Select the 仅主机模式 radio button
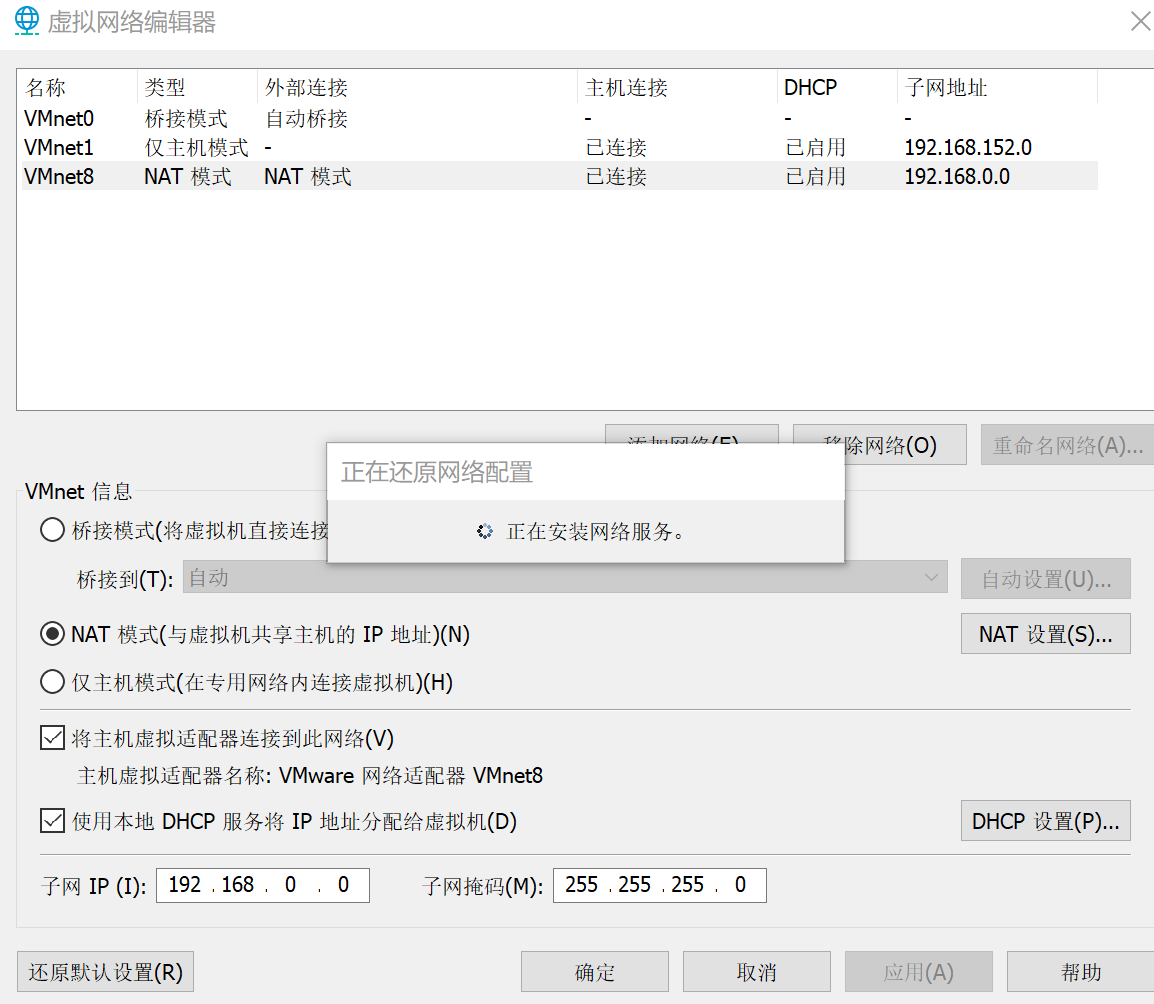This screenshot has height=1004, width=1154. pos(52,682)
